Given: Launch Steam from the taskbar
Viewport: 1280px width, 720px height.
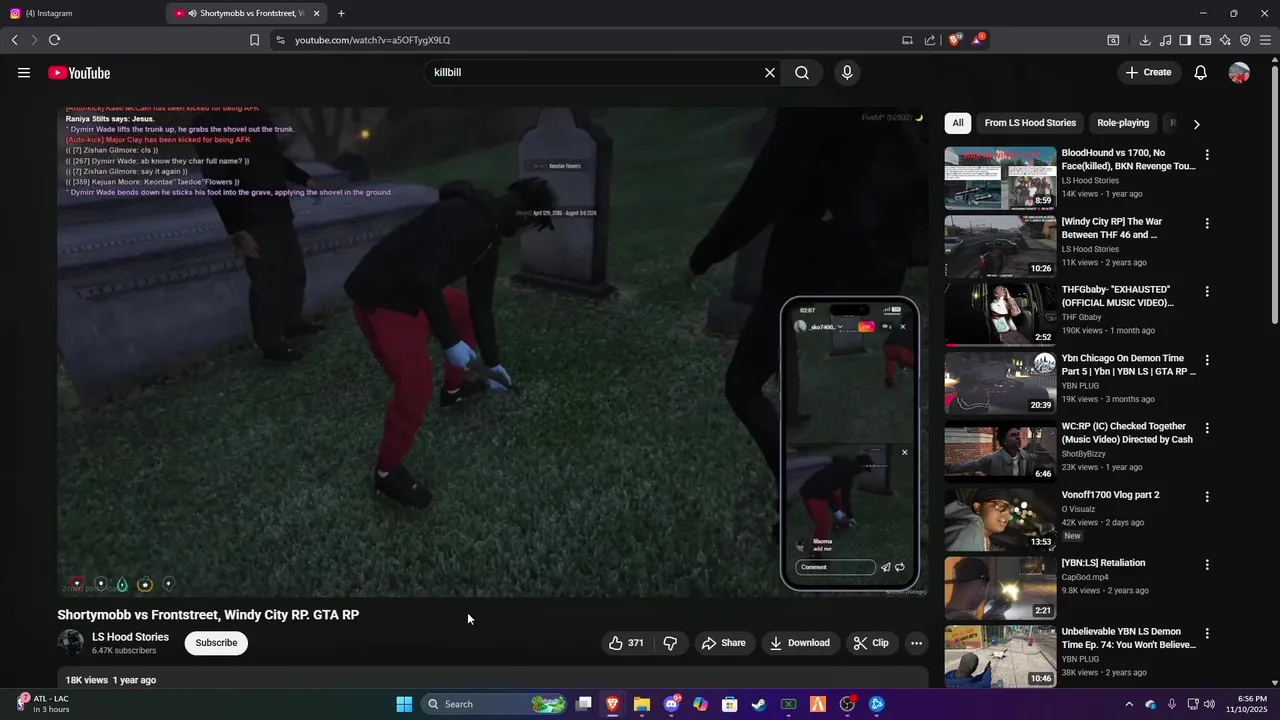Looking at the screenshot, I should (x=759, y=704).
